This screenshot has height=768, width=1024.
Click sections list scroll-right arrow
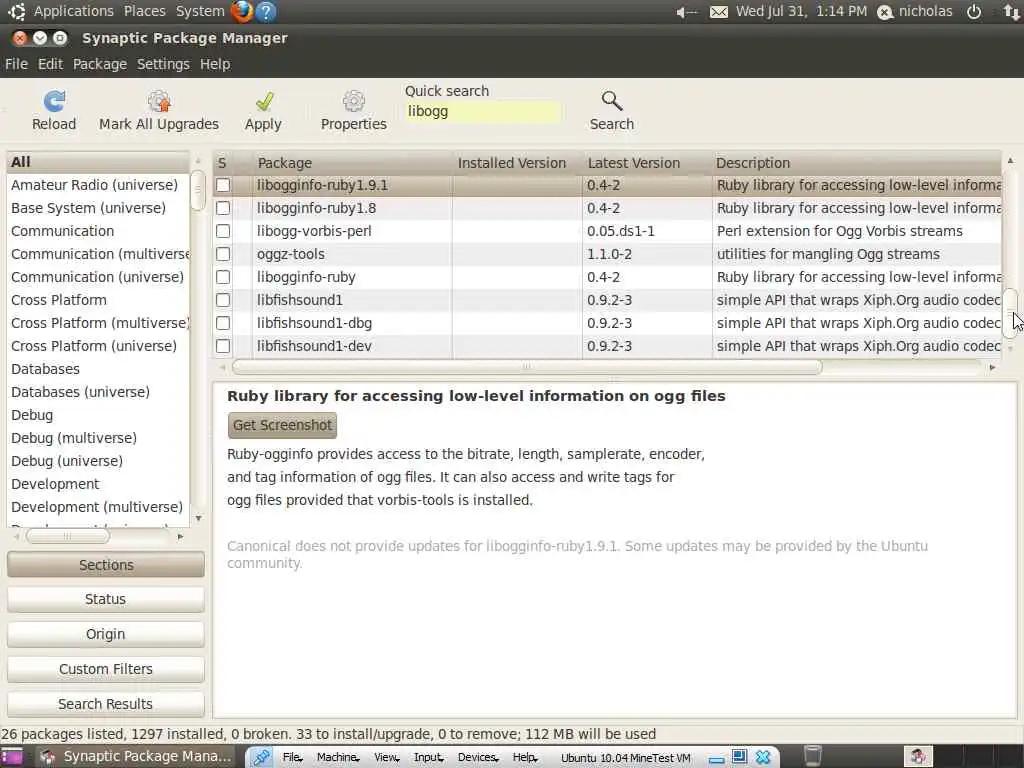[x=180, y=537]
